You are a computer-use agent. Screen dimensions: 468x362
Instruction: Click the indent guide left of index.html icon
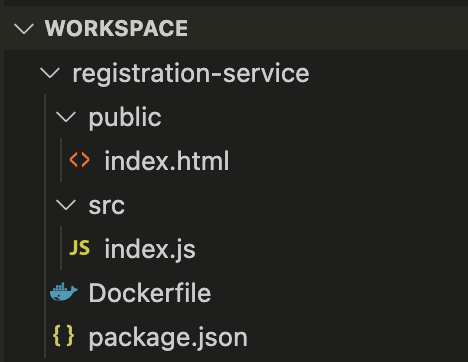tap(61, 160)
